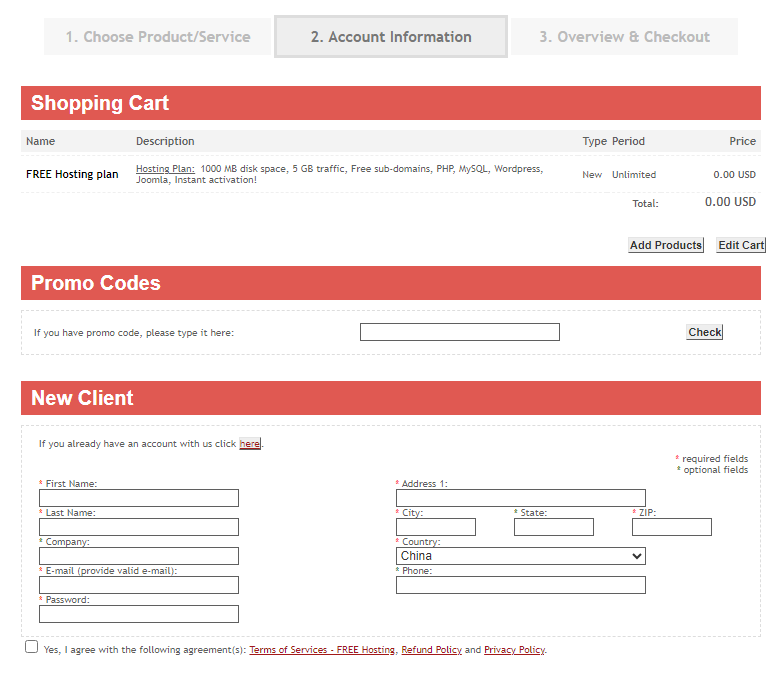This screenshot has height=693, width=775.
Task: Click into the First Name field
Action: (139, 498)
